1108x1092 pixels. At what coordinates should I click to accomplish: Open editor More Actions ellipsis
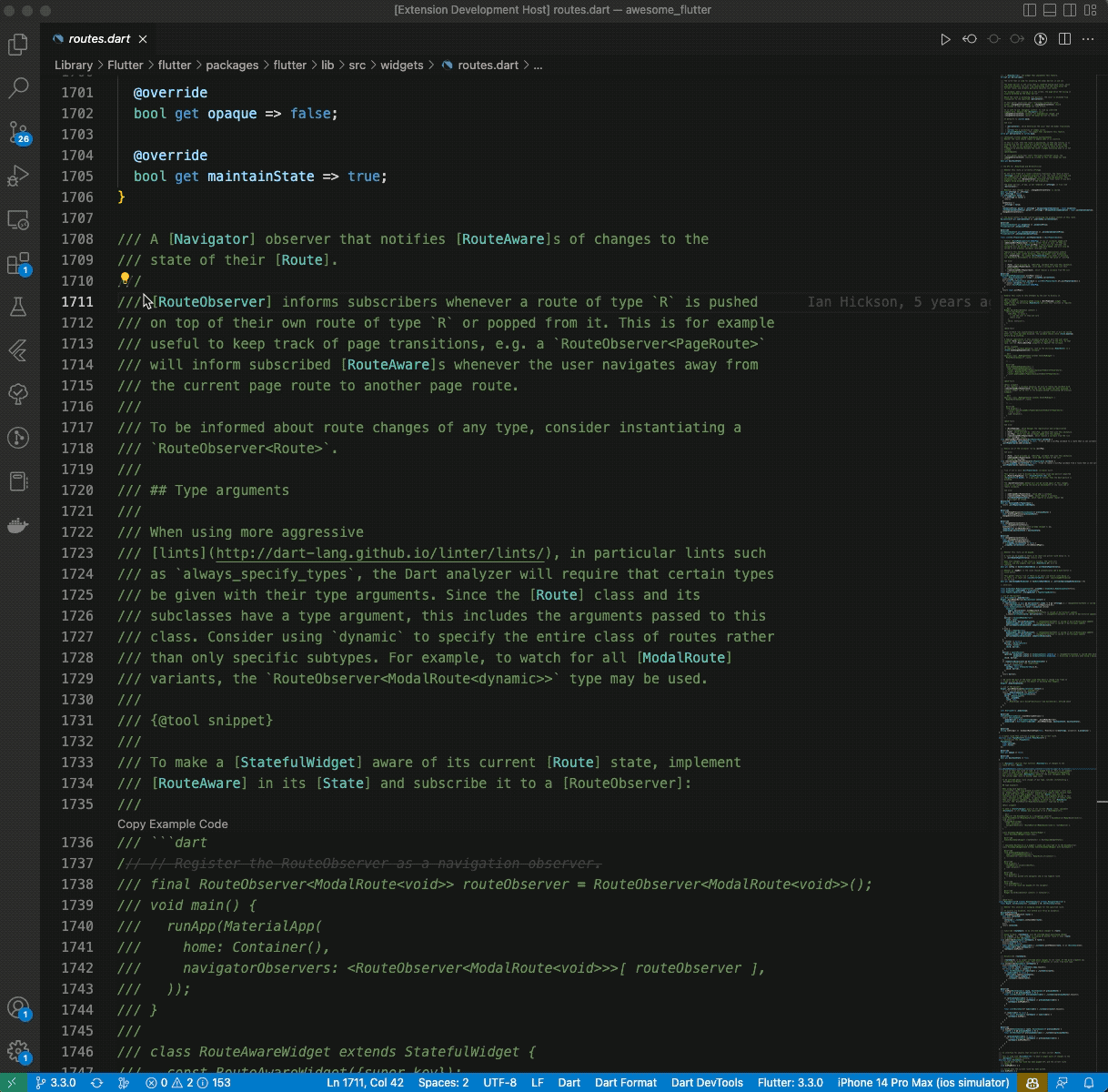1088,39
